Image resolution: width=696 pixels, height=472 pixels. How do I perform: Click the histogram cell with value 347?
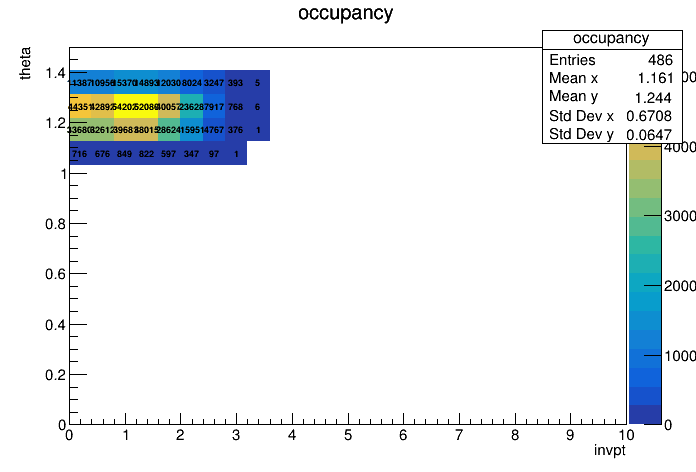click(x=192, y=153)
